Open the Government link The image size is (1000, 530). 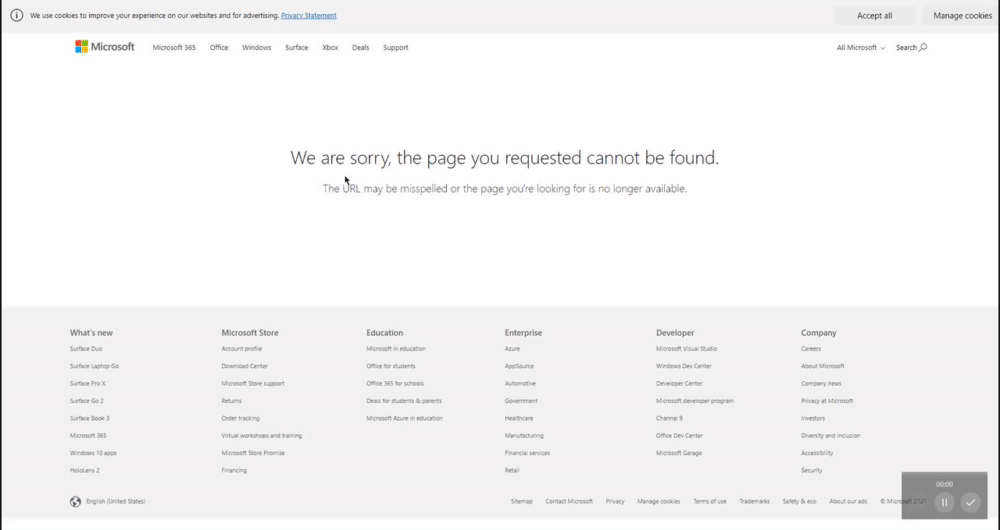[521, 401]
